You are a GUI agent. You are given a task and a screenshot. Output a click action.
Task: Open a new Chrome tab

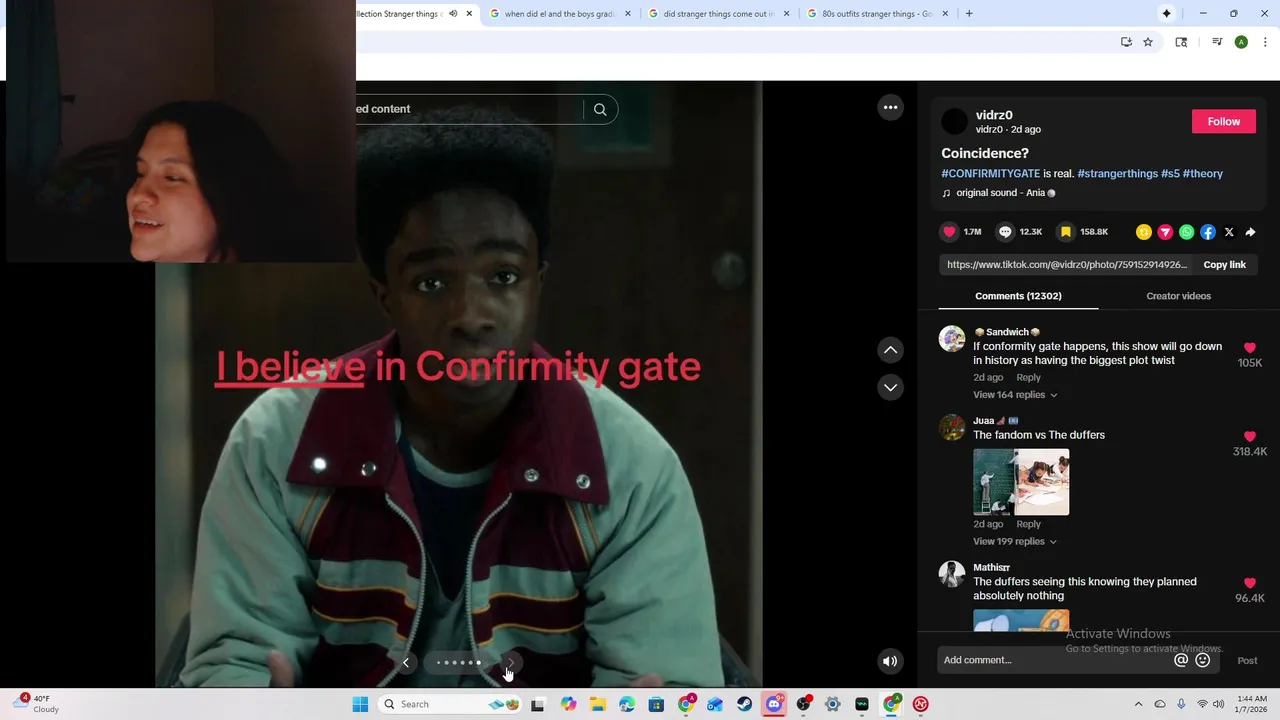[x=969, y=14]
